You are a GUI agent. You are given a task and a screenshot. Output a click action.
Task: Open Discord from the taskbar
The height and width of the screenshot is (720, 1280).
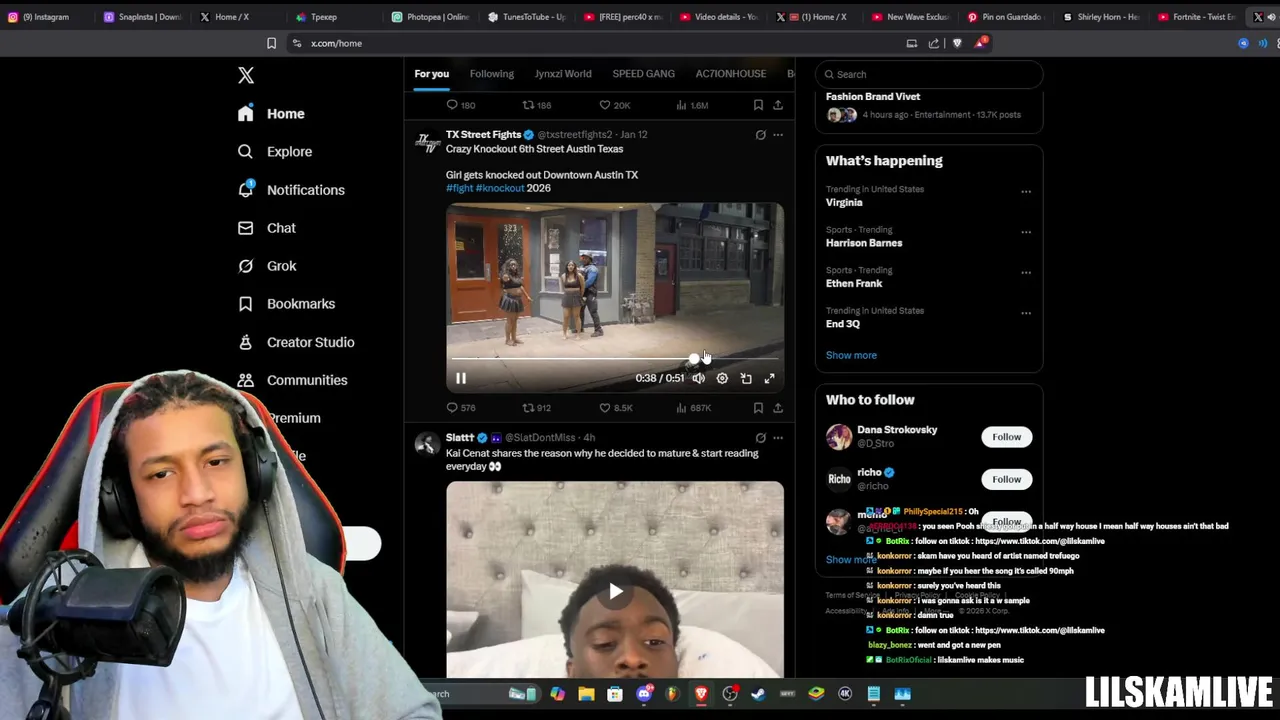click(644, 694)
